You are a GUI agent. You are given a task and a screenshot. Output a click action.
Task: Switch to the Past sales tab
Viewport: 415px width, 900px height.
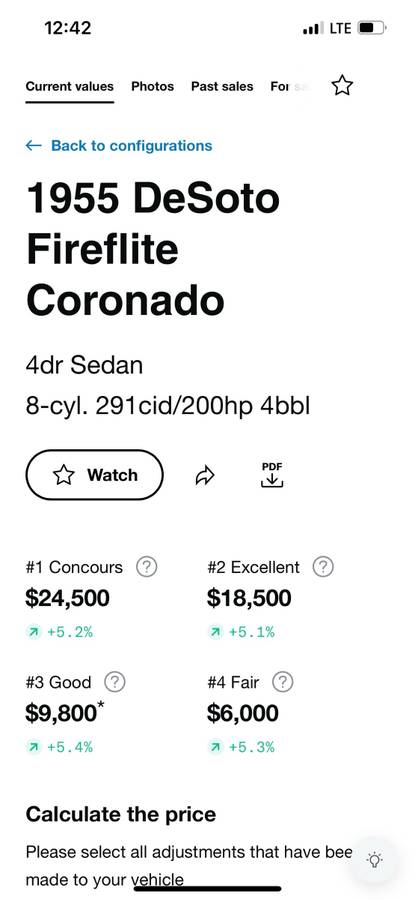(x=222, y=87)
